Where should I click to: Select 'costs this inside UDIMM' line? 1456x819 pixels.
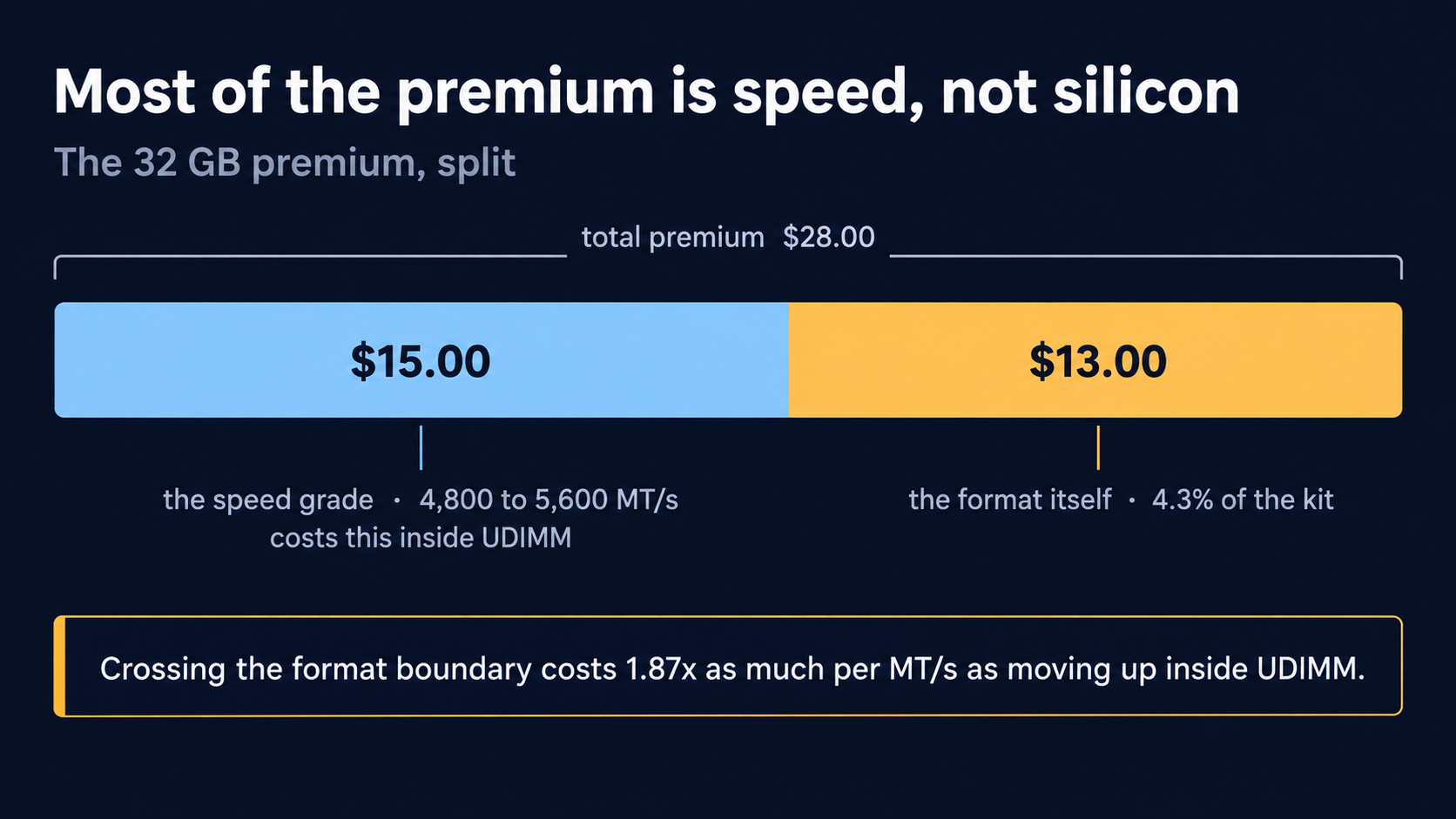[421, 538]
